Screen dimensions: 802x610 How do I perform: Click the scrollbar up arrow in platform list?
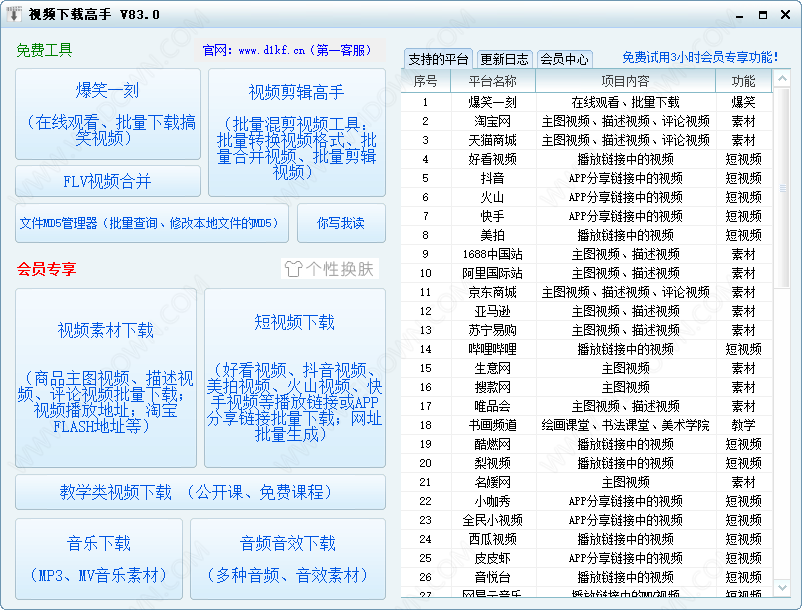[x=782, y=79]
